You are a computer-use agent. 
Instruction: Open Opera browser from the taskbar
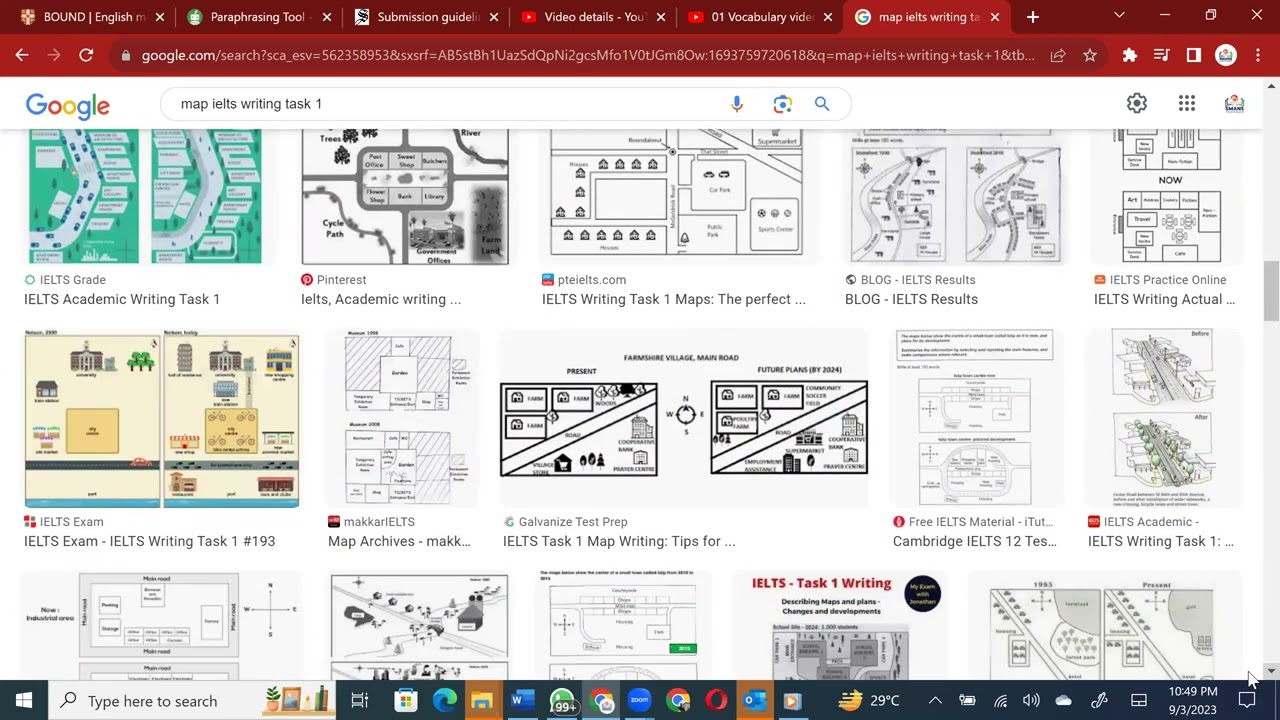point(716,701)
